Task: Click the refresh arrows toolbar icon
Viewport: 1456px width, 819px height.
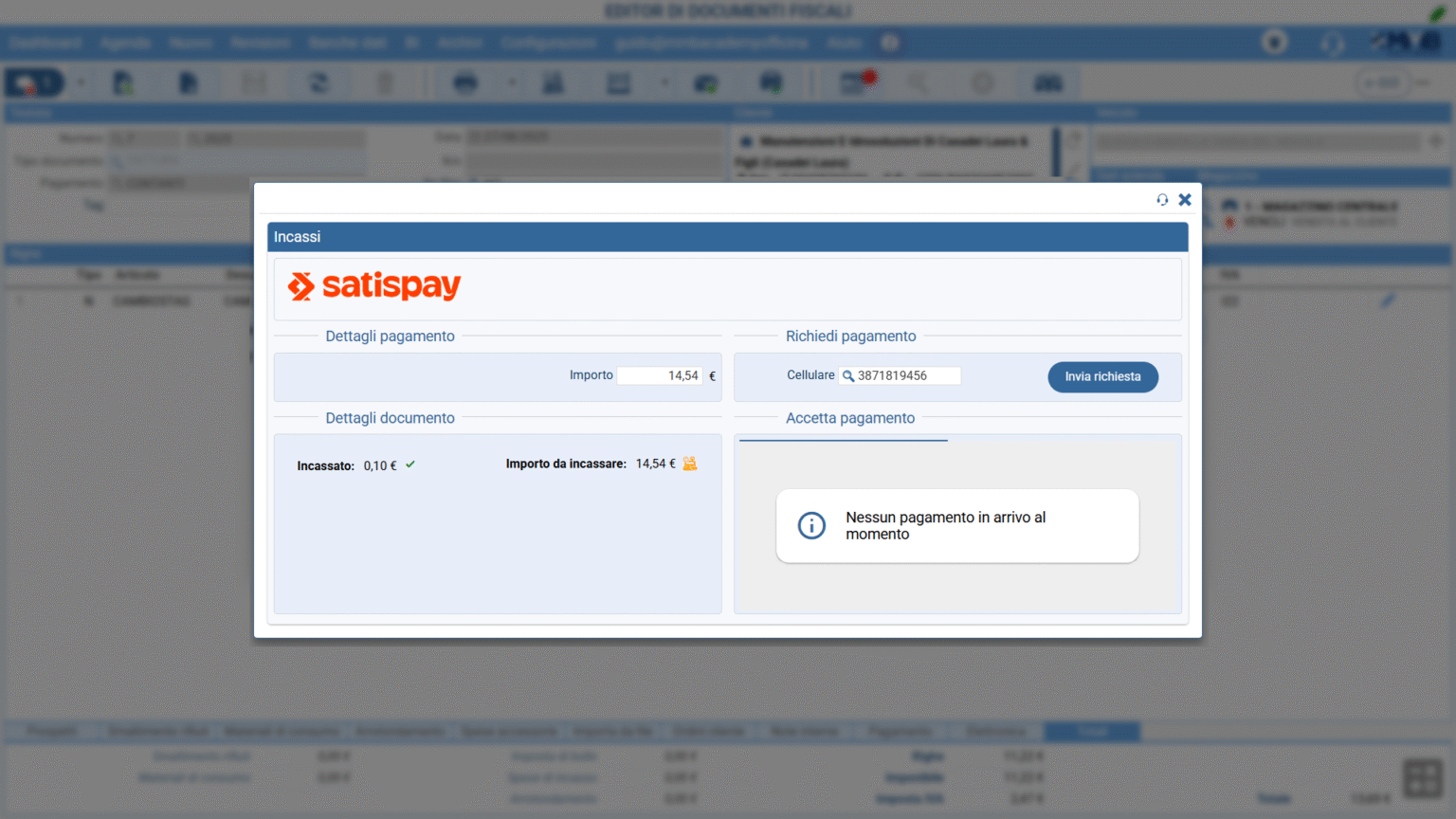Action: [318, 83]
